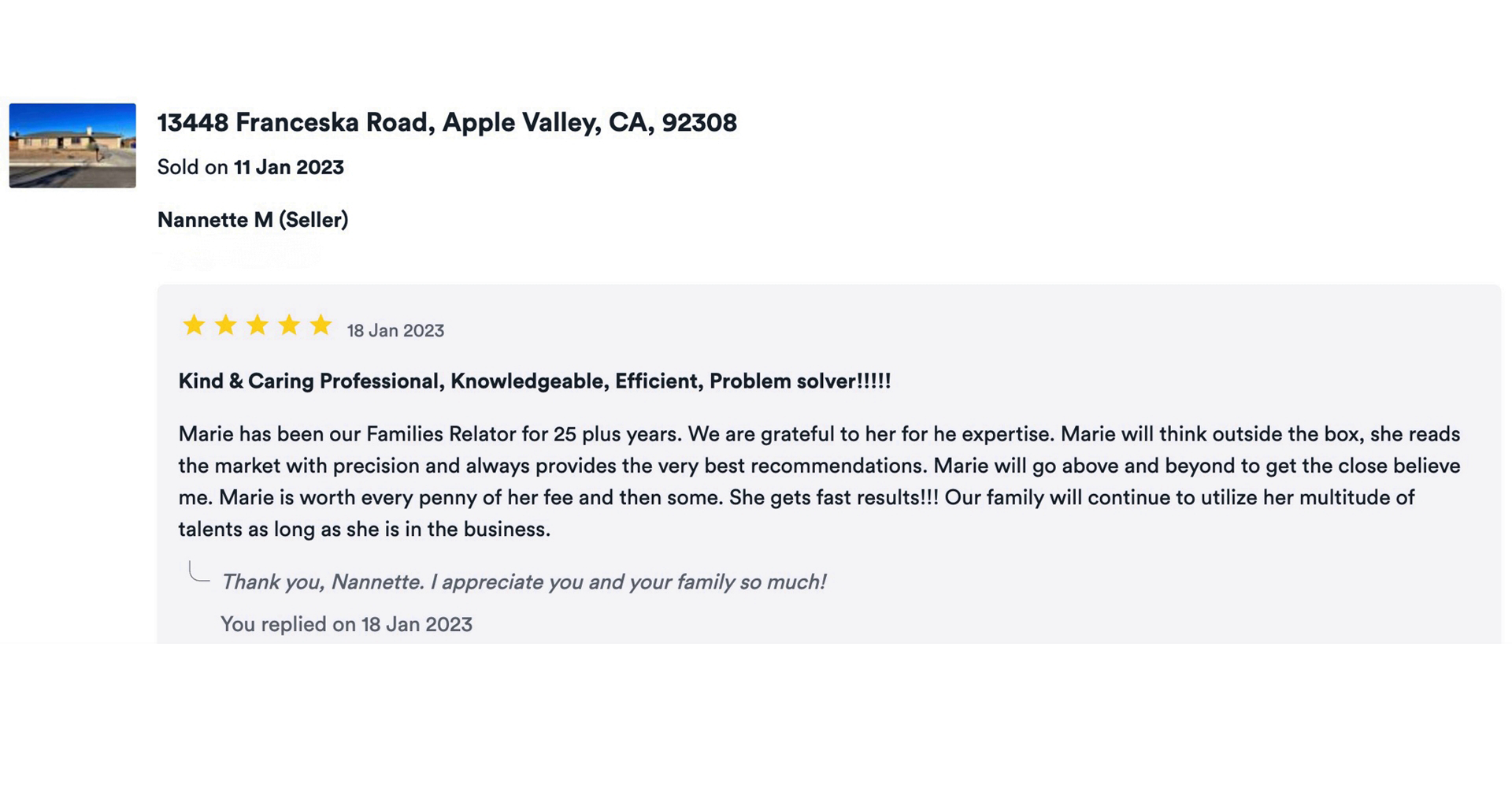Click the review date 18 Jan 2023
The width and height of the screenshot is (1512, 788).
pyautogui.click(x=395, y=331)
